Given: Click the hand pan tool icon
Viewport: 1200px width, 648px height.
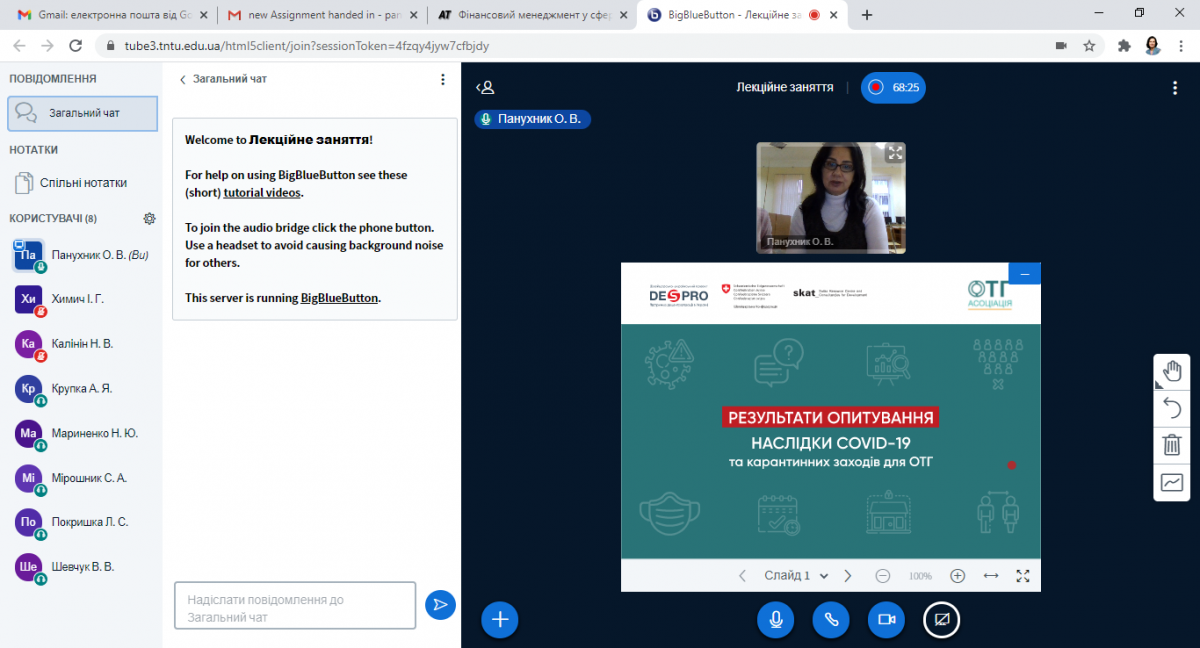Looking at the screenshot, I should coord(1171,372).
